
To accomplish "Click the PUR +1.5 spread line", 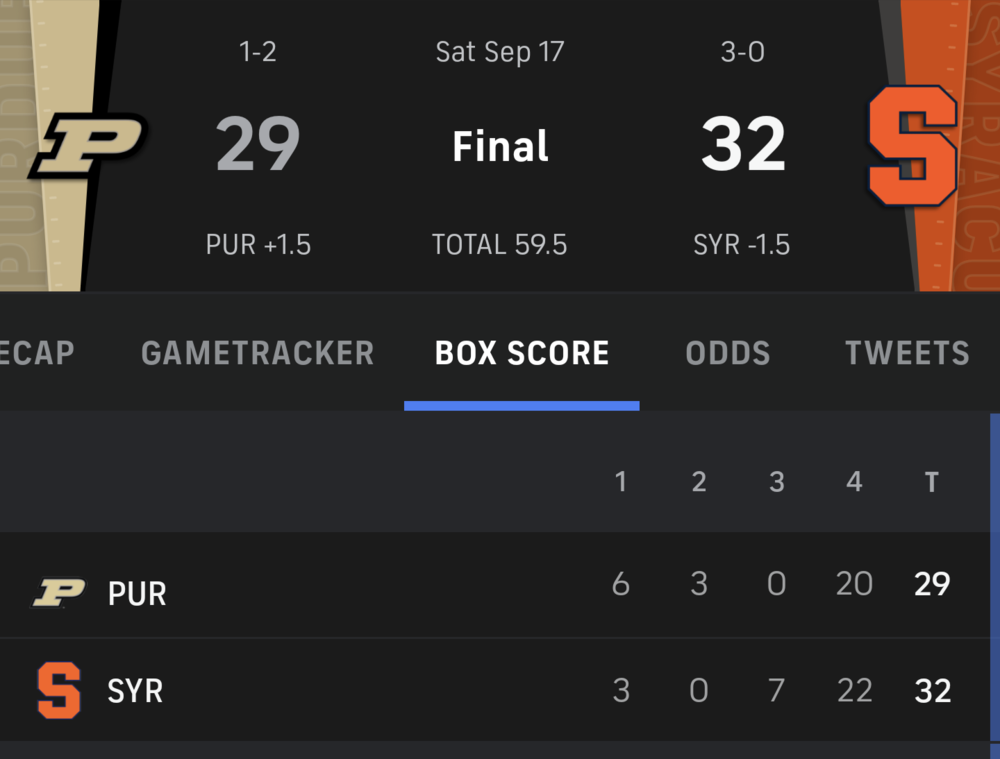I will coord(258,245).
